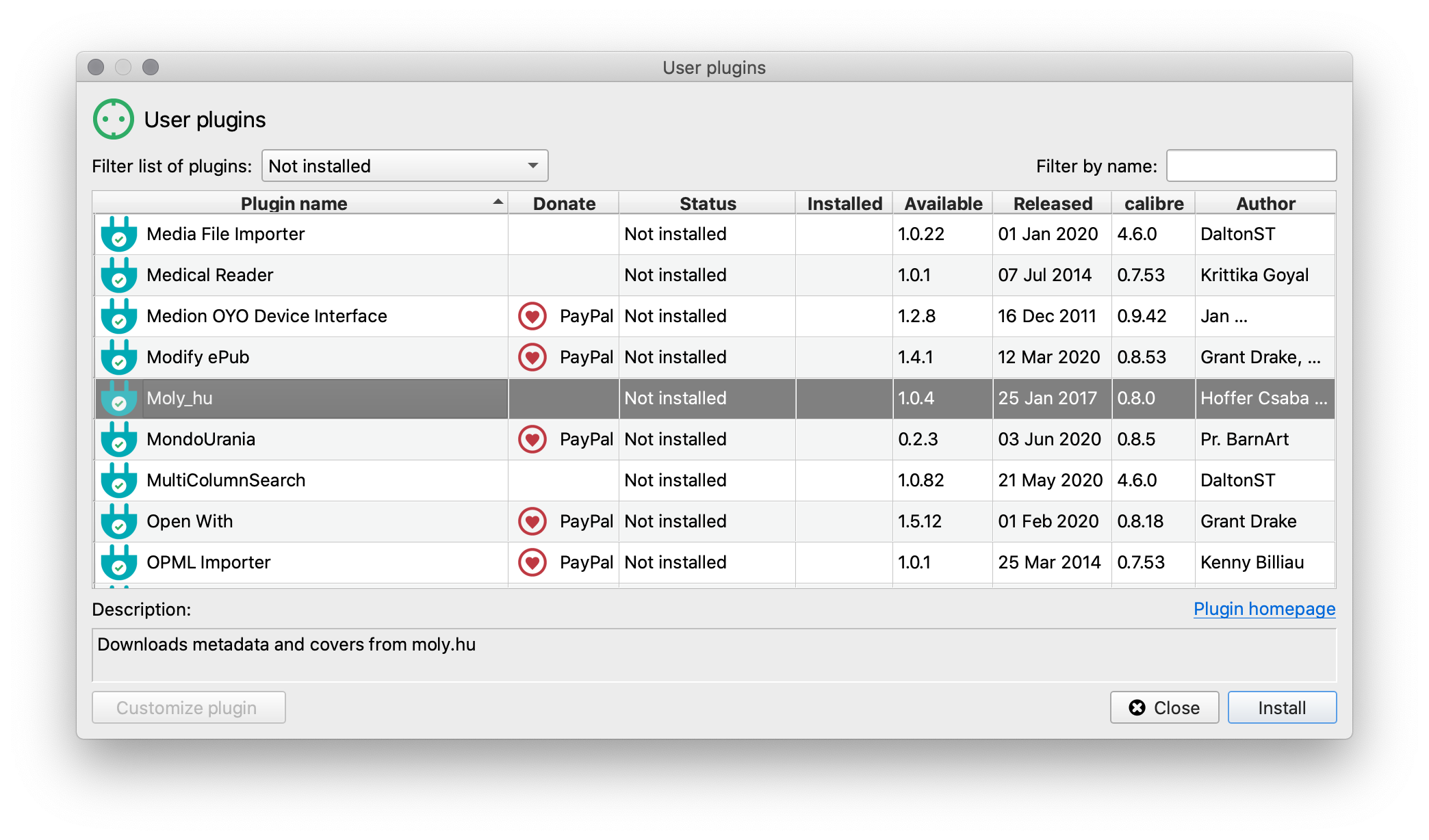Sort by the Plugin name column header
The width and height of the screenshot is (1429, 840).
coord(294,204)
